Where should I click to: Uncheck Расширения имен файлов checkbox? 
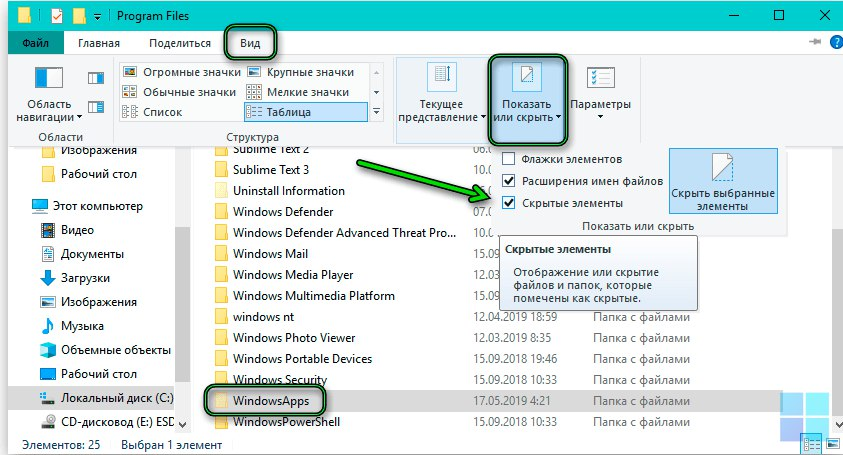tap(509, 181)
